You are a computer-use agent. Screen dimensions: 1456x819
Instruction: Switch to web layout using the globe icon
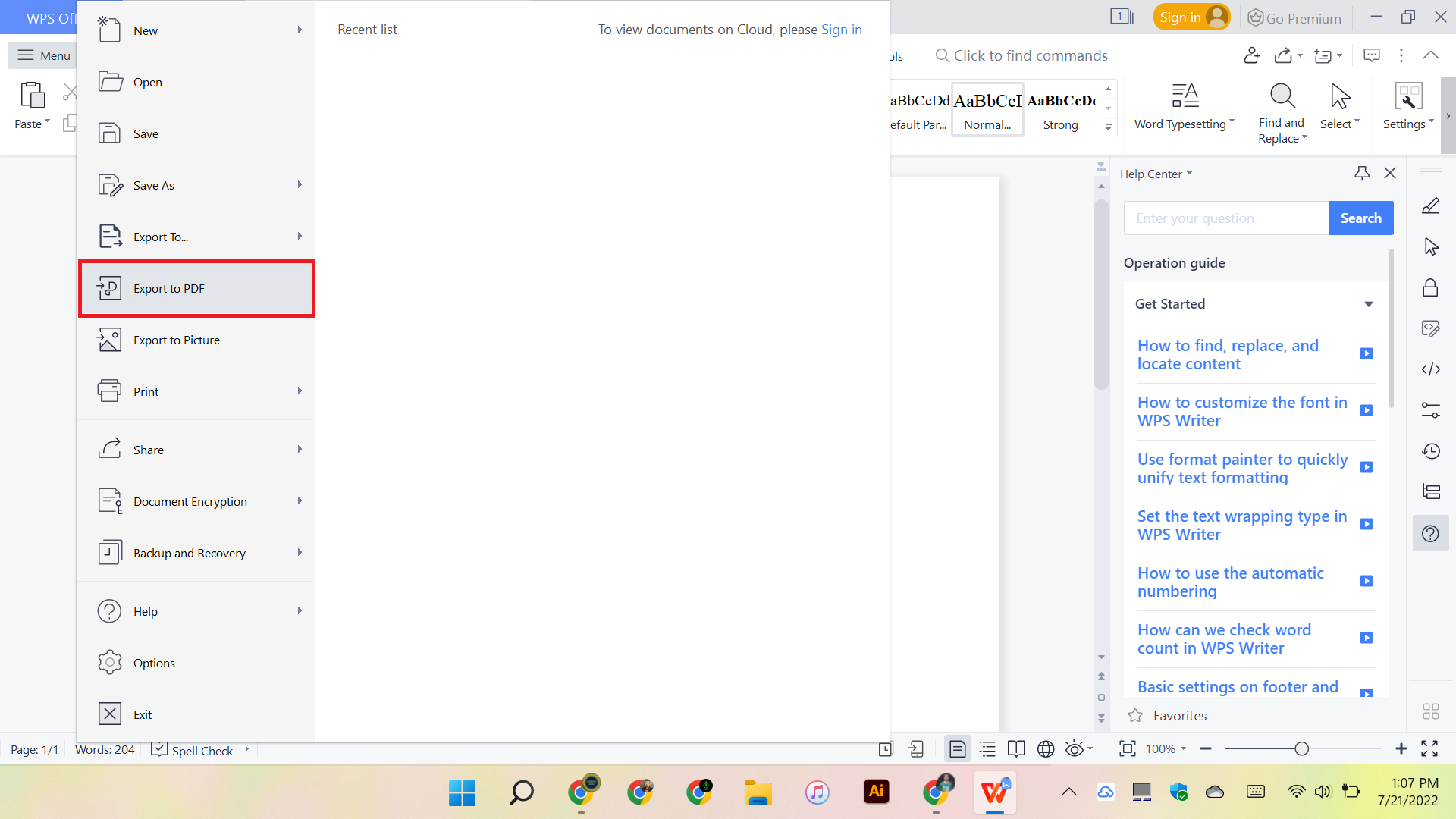1046,749
